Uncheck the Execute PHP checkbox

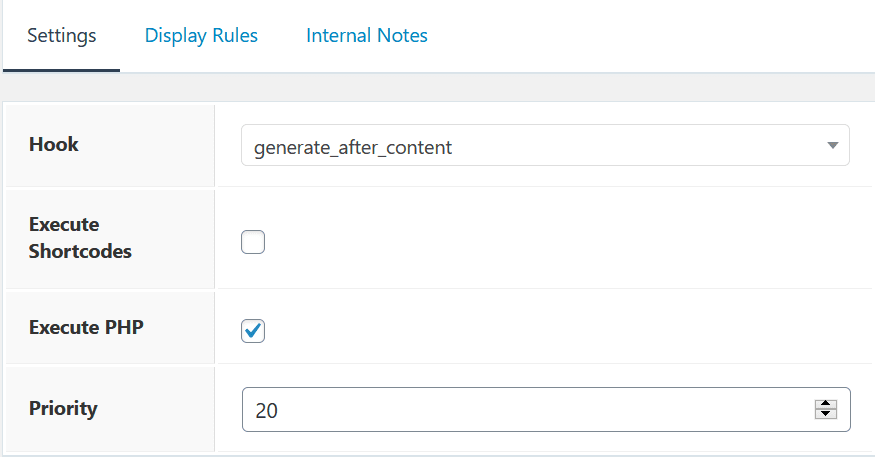tap(253, 331)
